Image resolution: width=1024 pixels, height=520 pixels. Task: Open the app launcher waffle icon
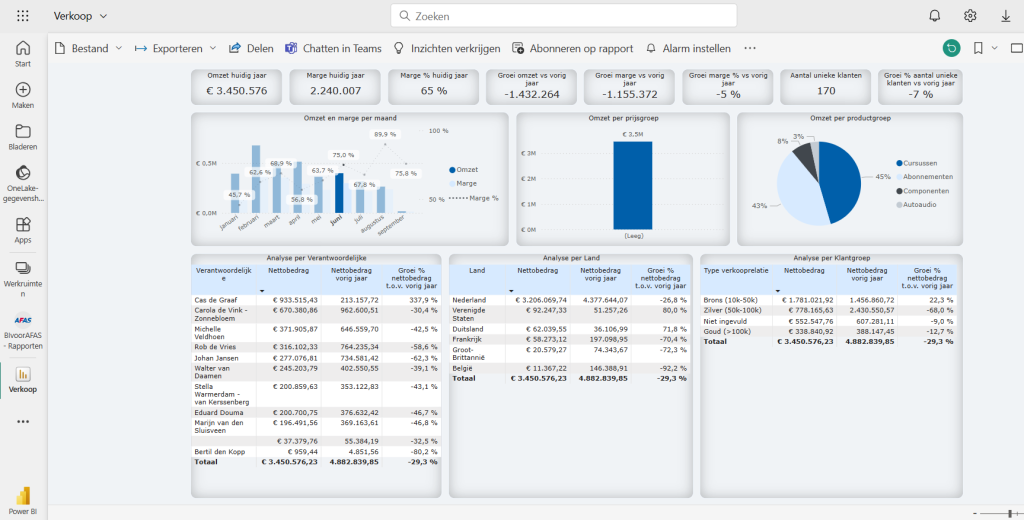tap(23, 16)
